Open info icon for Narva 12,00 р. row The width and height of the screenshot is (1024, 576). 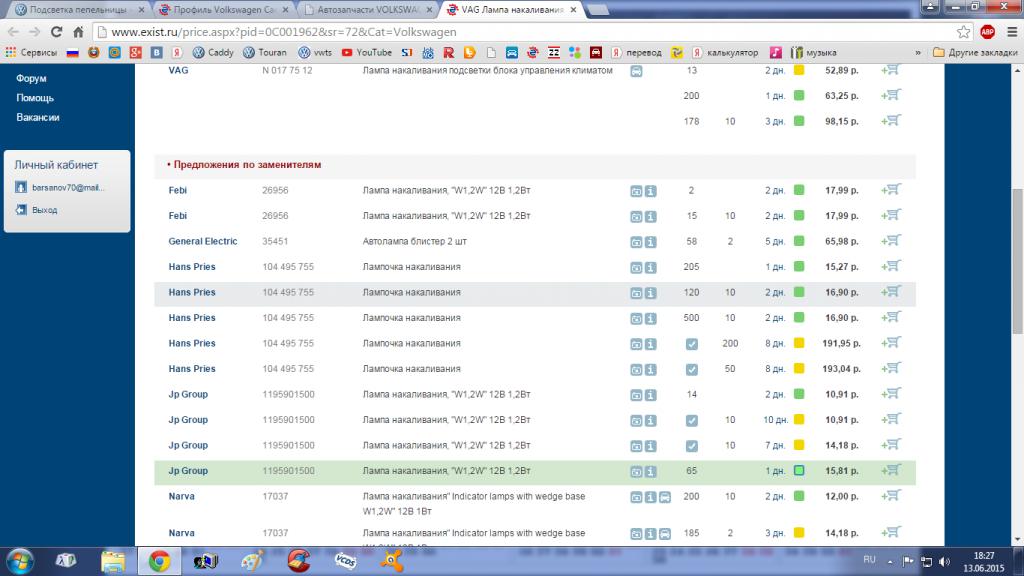pos(650,497)
